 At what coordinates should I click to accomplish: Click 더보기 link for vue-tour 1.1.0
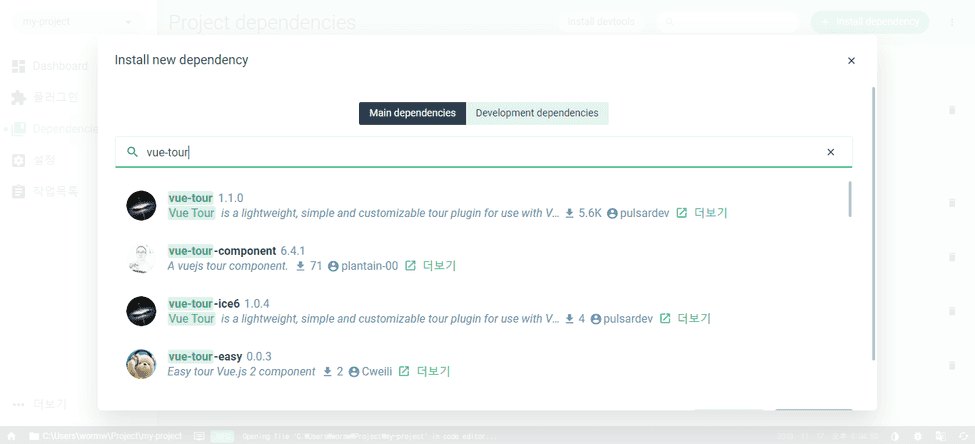(x=711, y=213)
